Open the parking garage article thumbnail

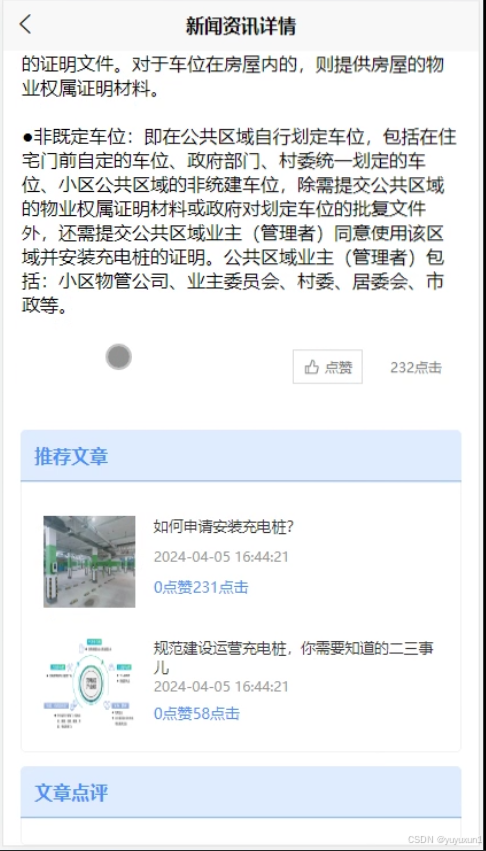pyautogui.click(x=89, y=561)
